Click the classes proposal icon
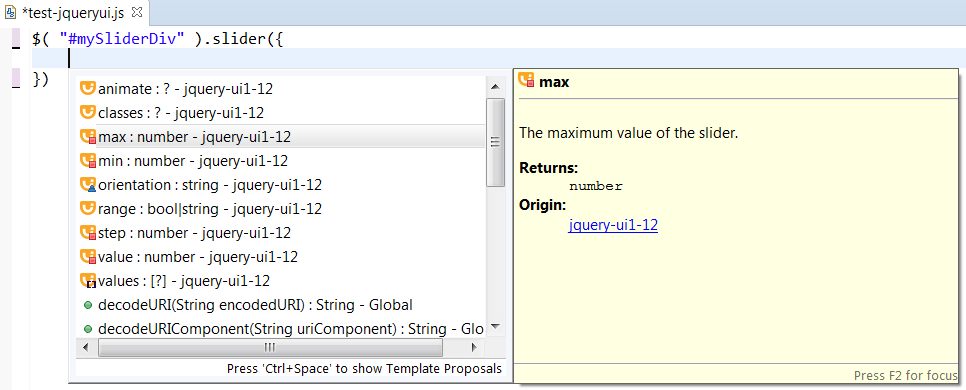Screen dimensions: 966x390 pos(88,113)
